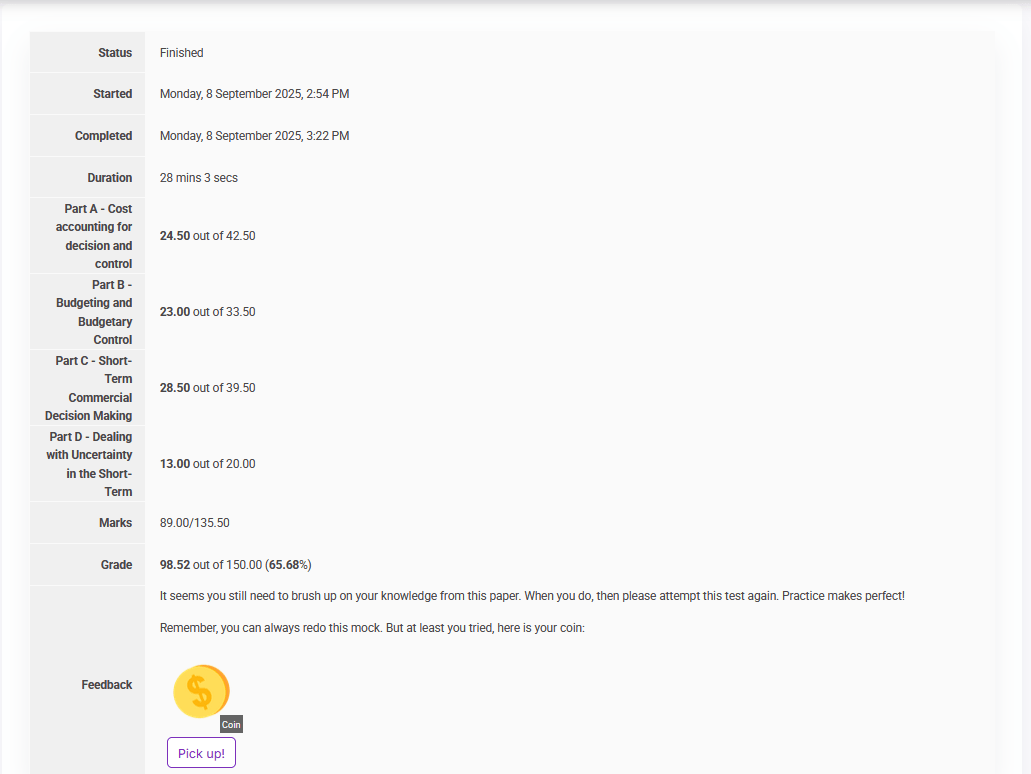The image size is (1031, 774).
Task: Select the Finished status value
Action: coord(181,53)
